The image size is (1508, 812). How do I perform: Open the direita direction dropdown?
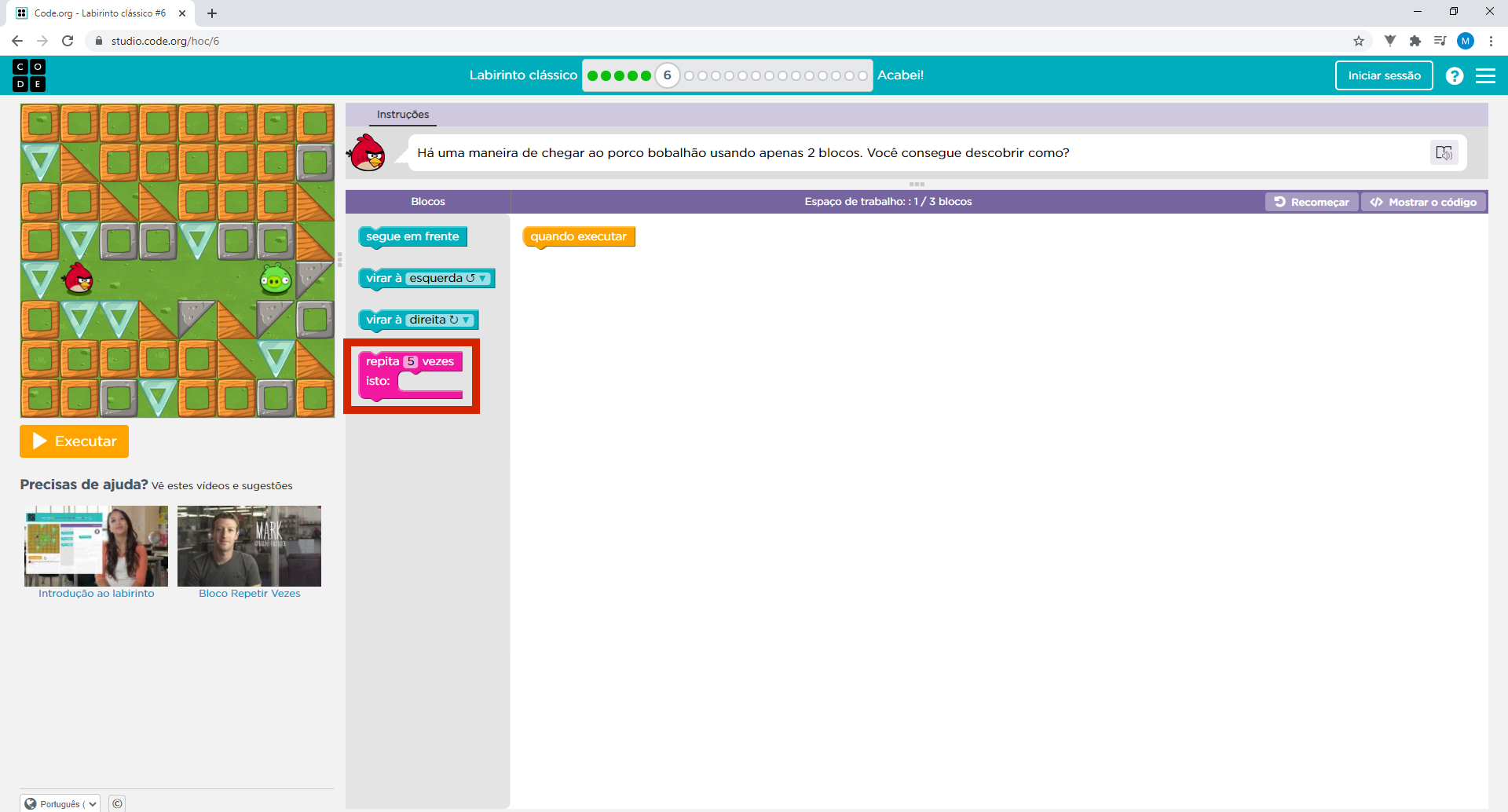click(440, 320)
